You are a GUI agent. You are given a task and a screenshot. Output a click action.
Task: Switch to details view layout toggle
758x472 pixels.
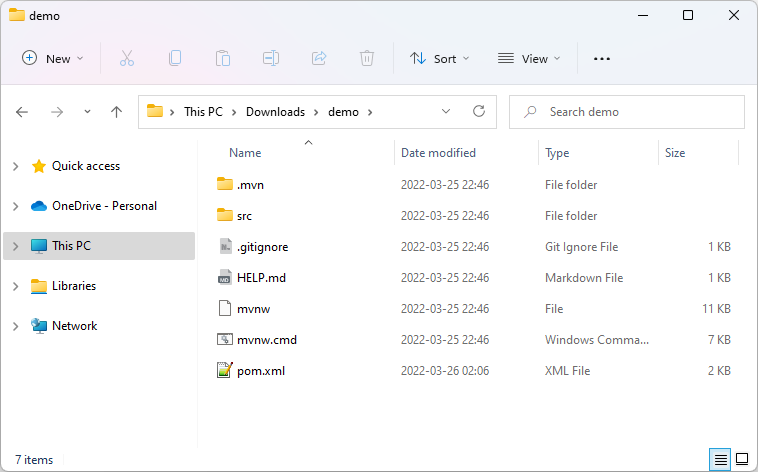720,459
